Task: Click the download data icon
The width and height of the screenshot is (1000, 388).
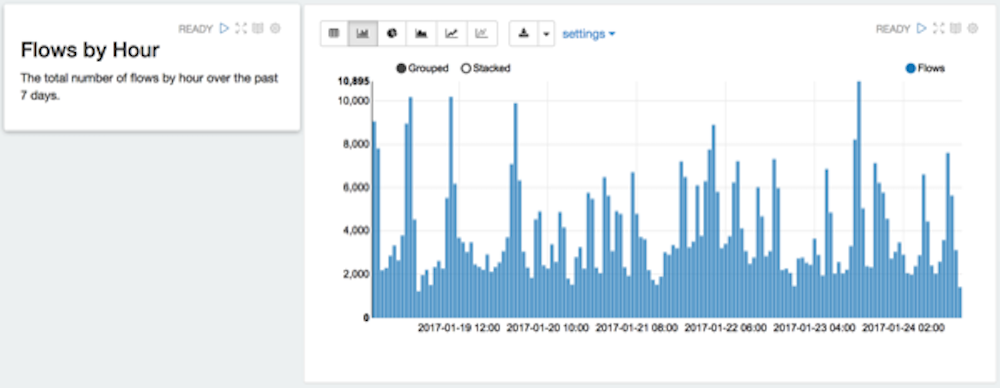Action: pyautogui.click(x=524, y=33)
